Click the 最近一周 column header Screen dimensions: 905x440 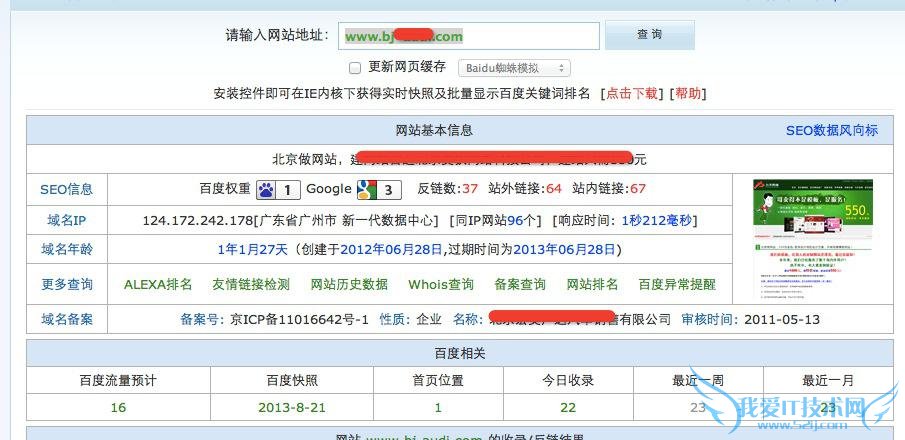698,381
